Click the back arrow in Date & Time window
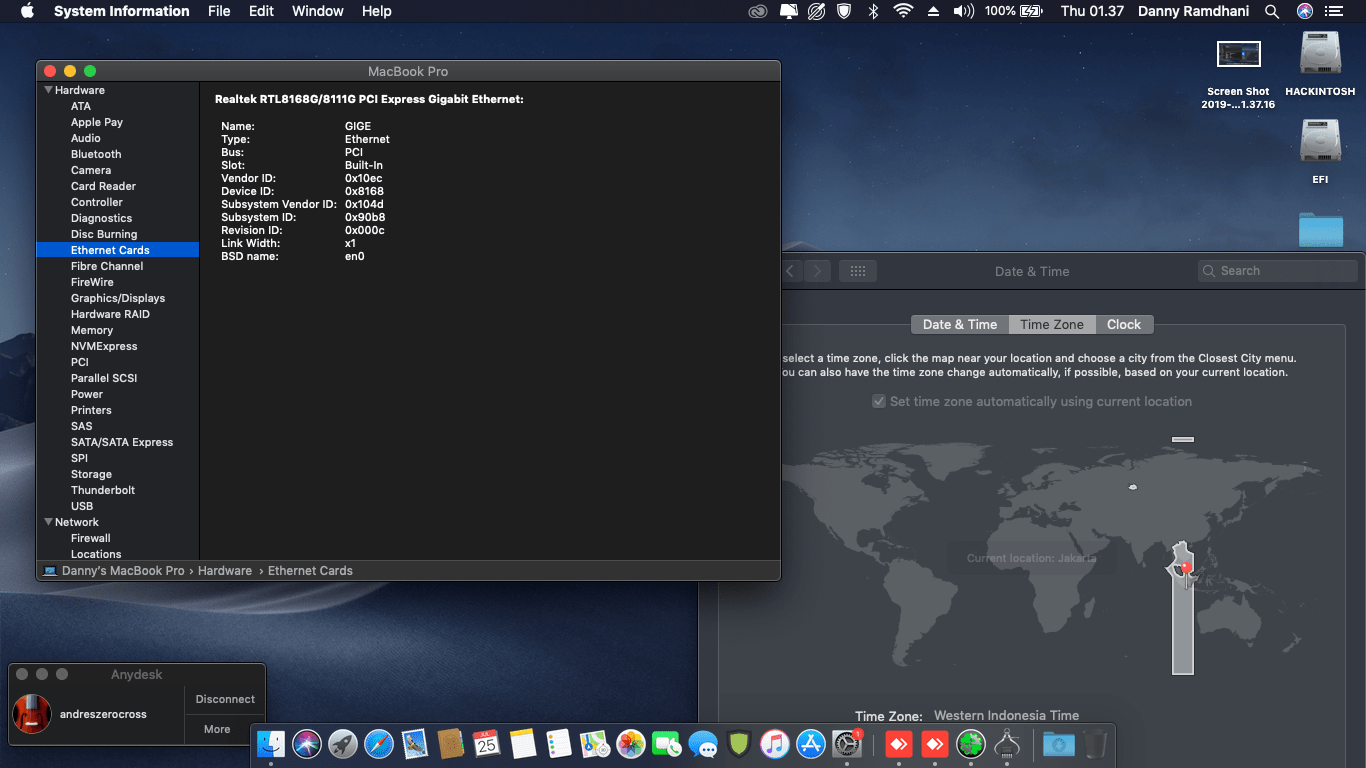The image size is (1366, 768). (790, 271)
